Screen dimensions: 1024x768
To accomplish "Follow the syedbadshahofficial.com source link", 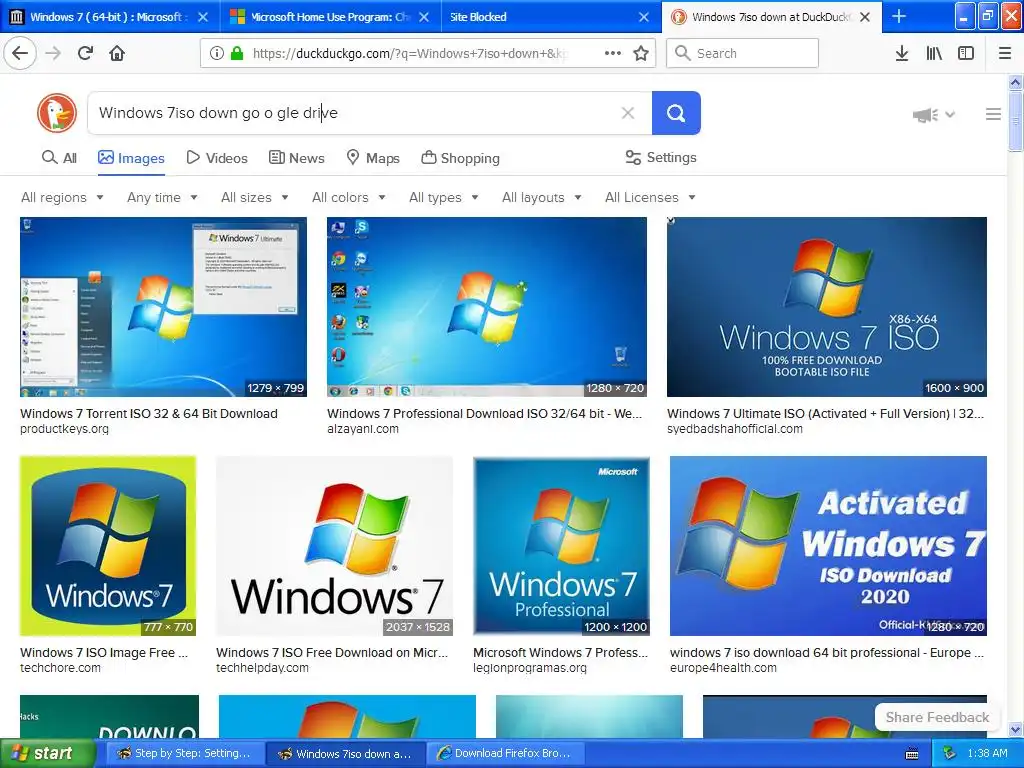I will (735, 429).
